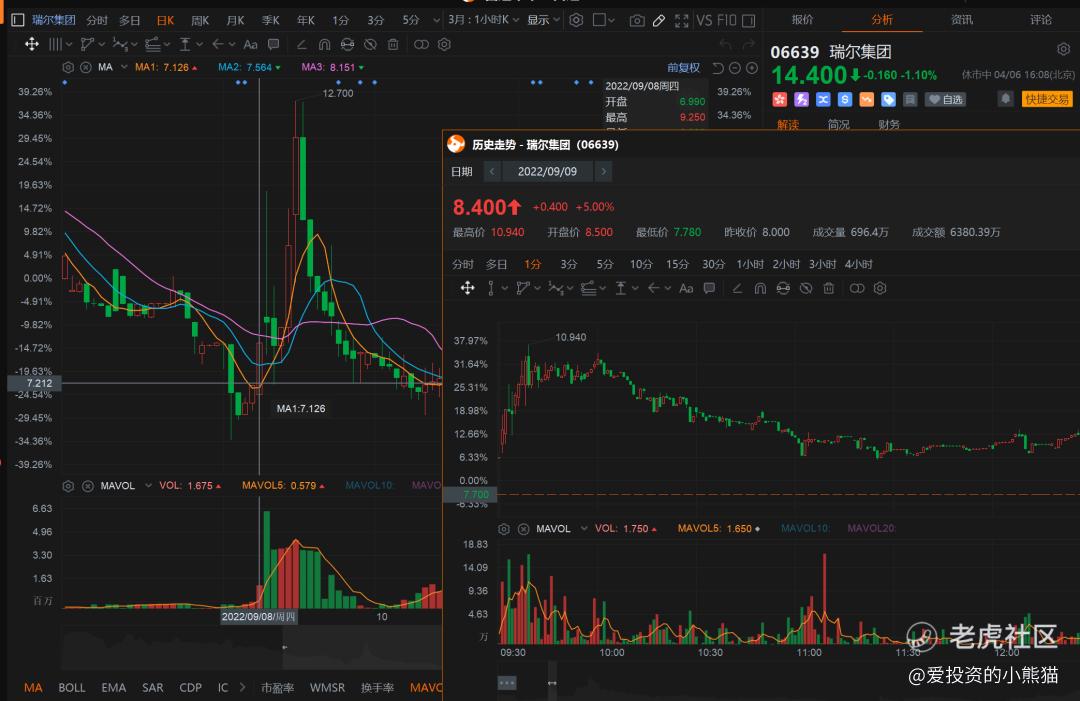The width and height of the screenshot is (1080, 701).
Task: Select the move/pan crosshair tool in main chart toolbar
Action: point(32,45)
